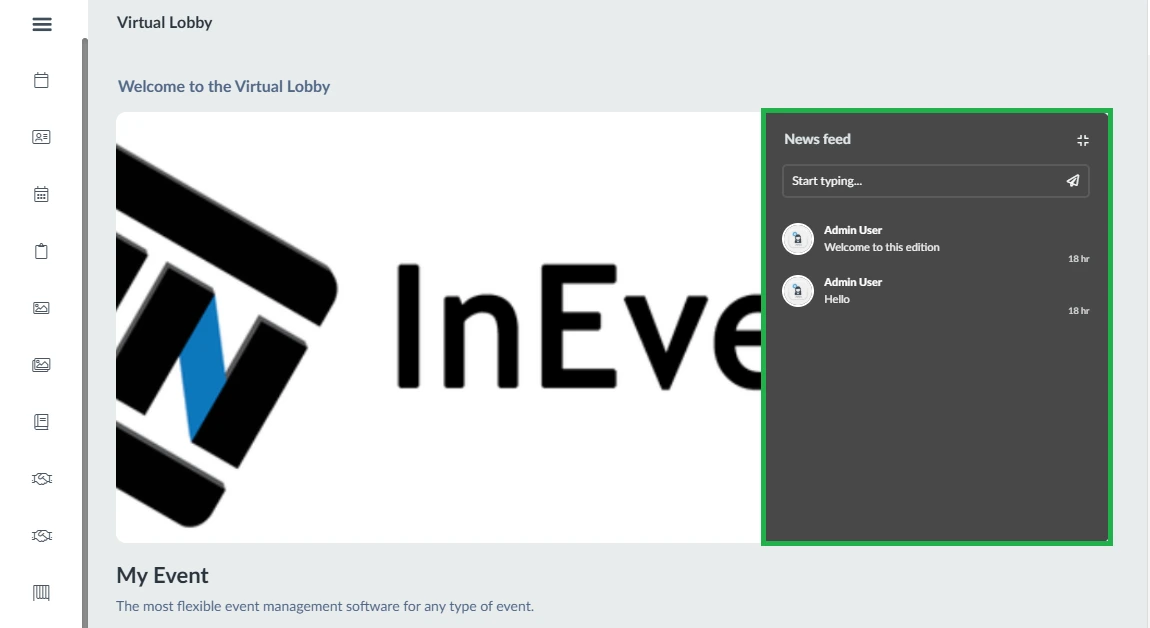
Task: Open the hamburger menu
Action: [x=42, y=24]
